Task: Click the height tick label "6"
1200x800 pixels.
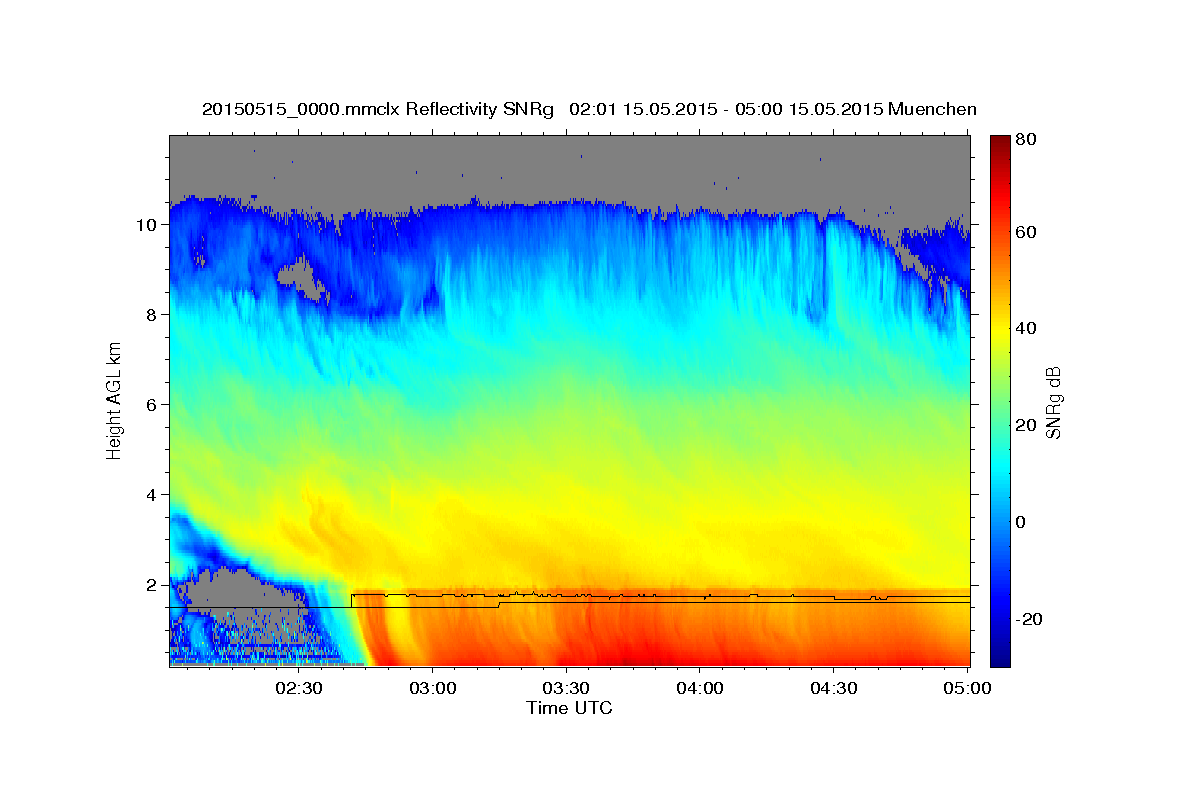Action: coord(152,404)
